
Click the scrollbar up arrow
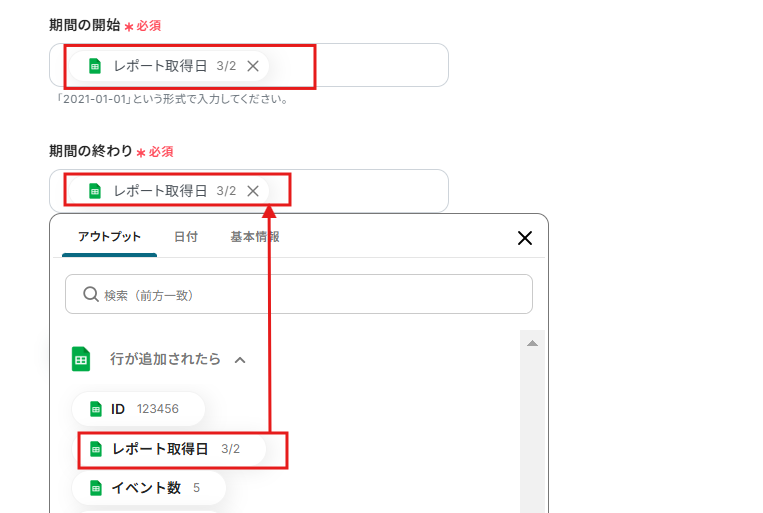532,343
